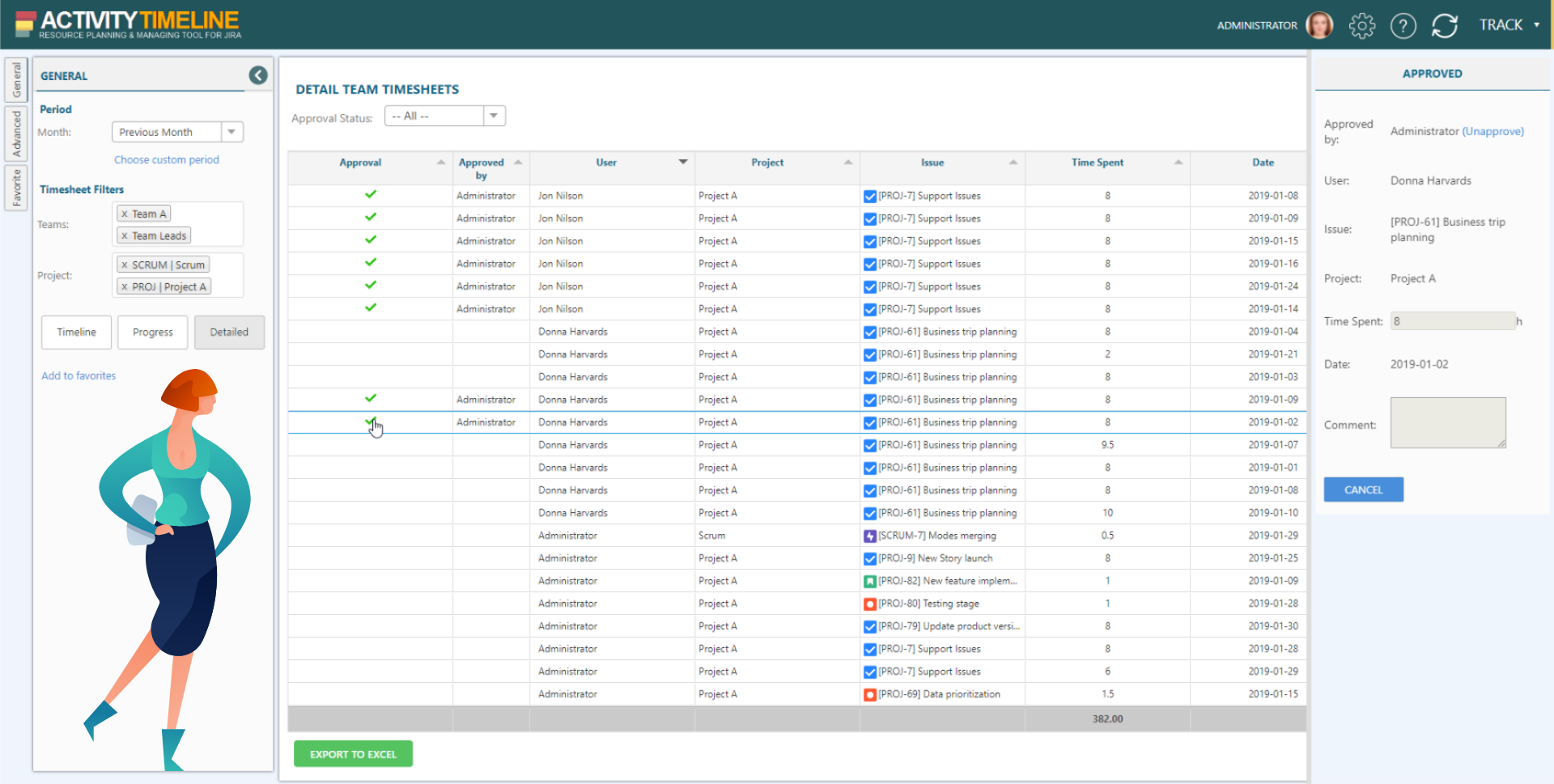Click task icon for Donna Harvards 2019-01-21 row
This screenshot has height=784, width=1554.
click(x=870, y=355)
